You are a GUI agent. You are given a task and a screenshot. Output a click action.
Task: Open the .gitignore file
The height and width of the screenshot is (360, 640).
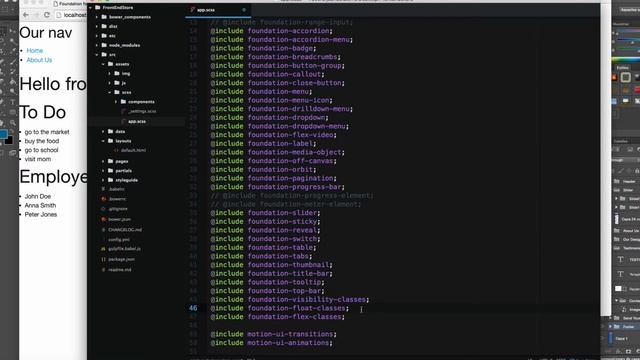tap(118, 209)
